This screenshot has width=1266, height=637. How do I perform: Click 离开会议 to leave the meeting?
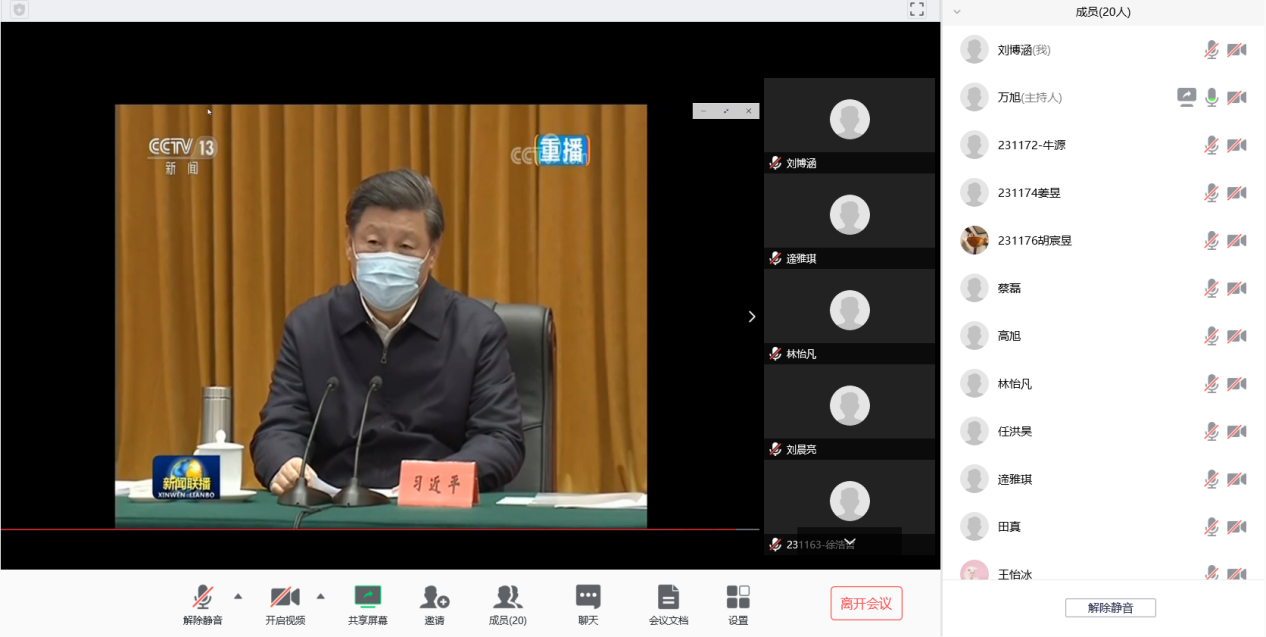(866, 603)
